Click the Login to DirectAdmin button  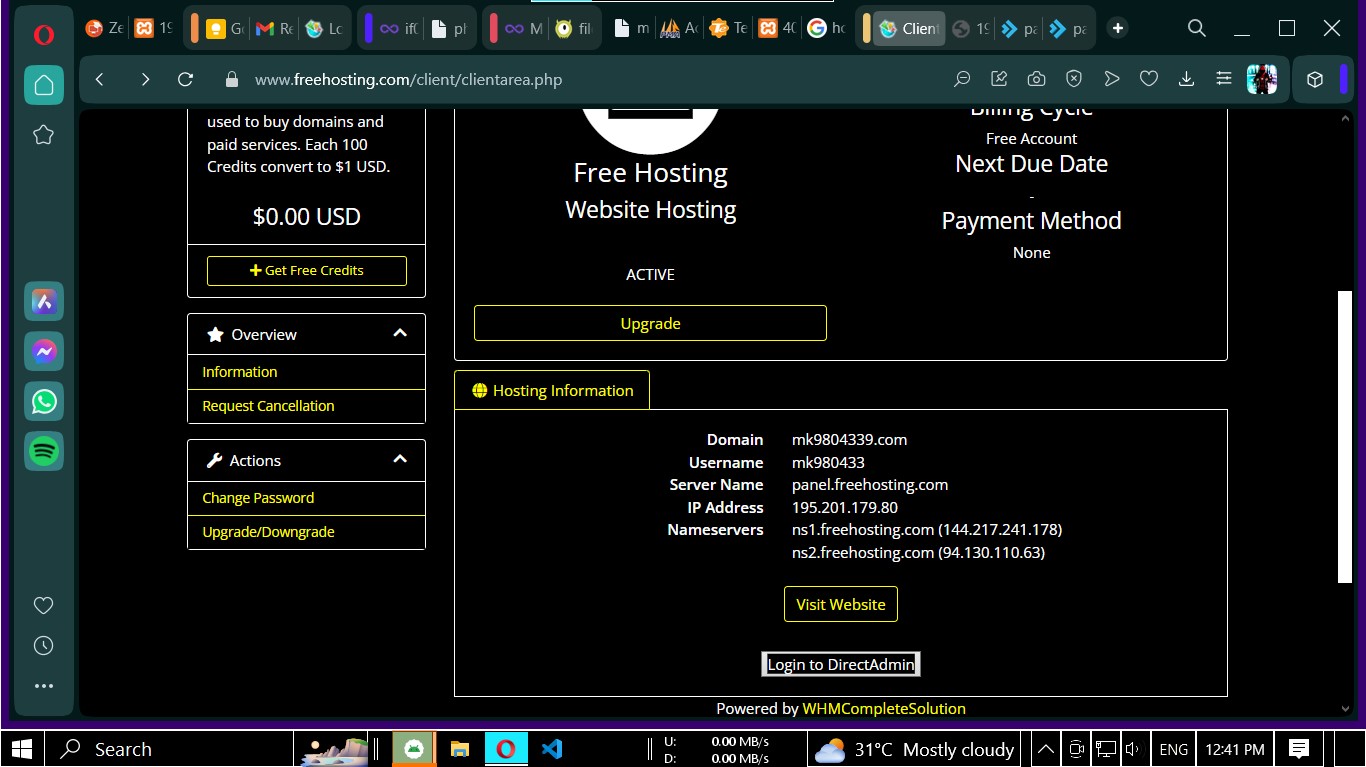840,665
